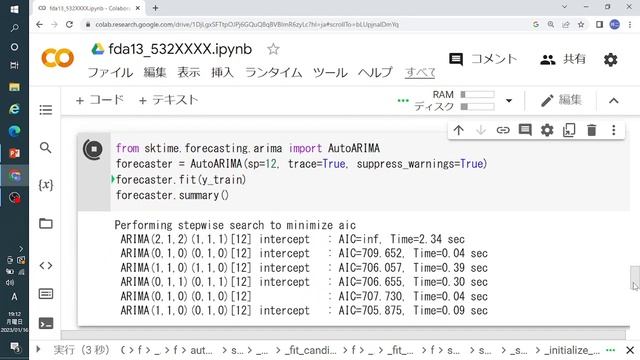This screenshot has width=640, height=360.
Task: Click the forecaster.fit(y_train) code line
Action: coord(181,180)
